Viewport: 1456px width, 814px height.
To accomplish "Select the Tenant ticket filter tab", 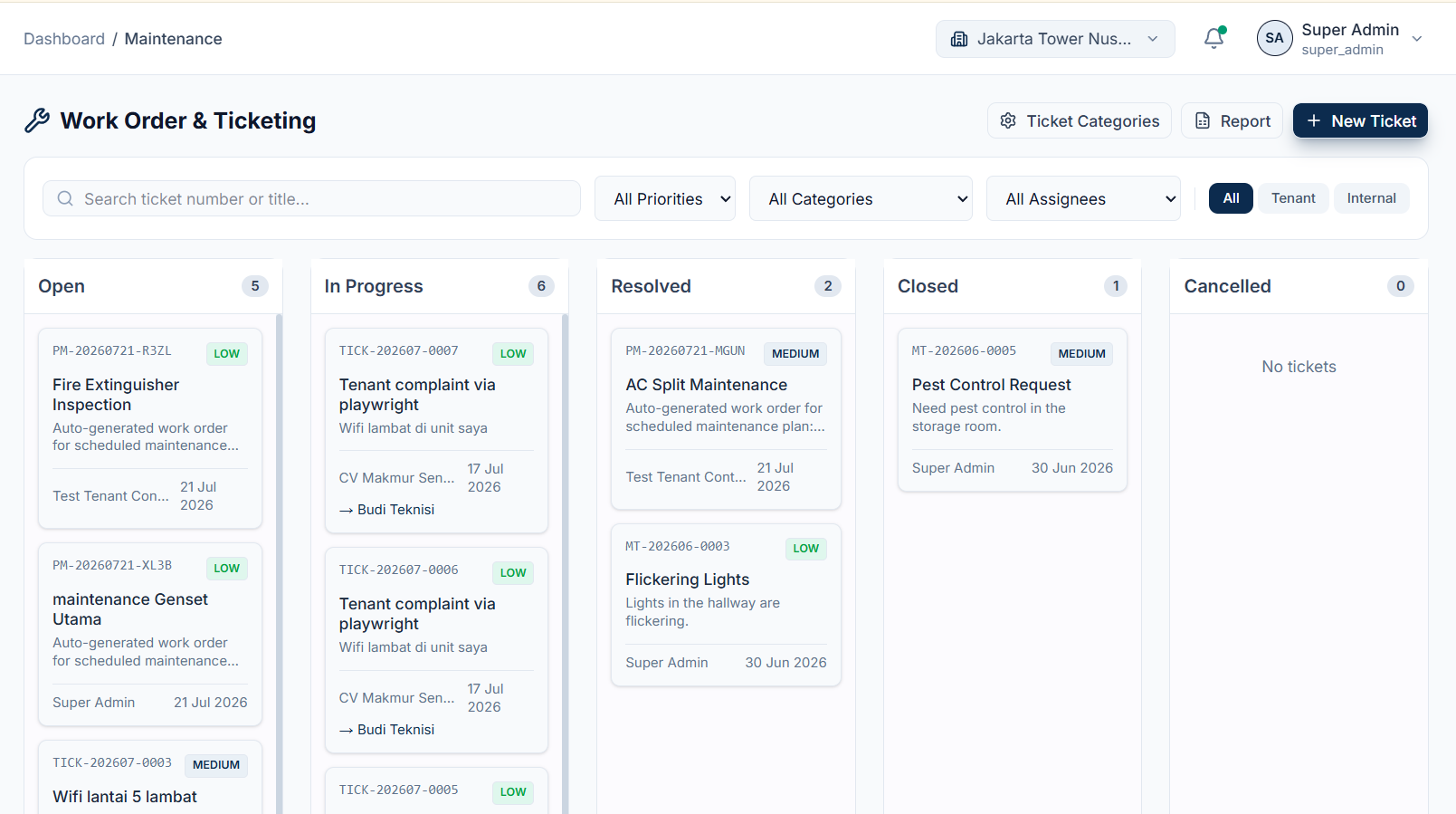I will pos(1293,198).
